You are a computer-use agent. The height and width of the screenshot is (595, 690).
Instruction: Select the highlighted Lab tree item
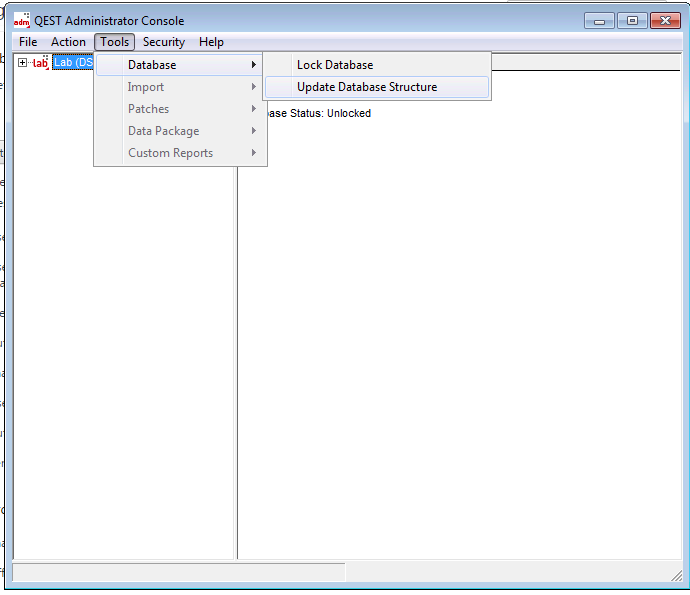pyautogui.click(x=74, y=63)
